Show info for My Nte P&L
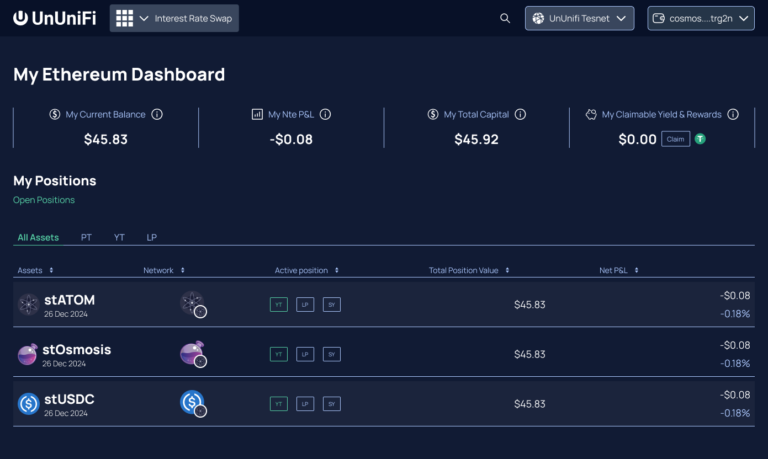The width and height of the screenshot is (768, 459). click(325, 114)
